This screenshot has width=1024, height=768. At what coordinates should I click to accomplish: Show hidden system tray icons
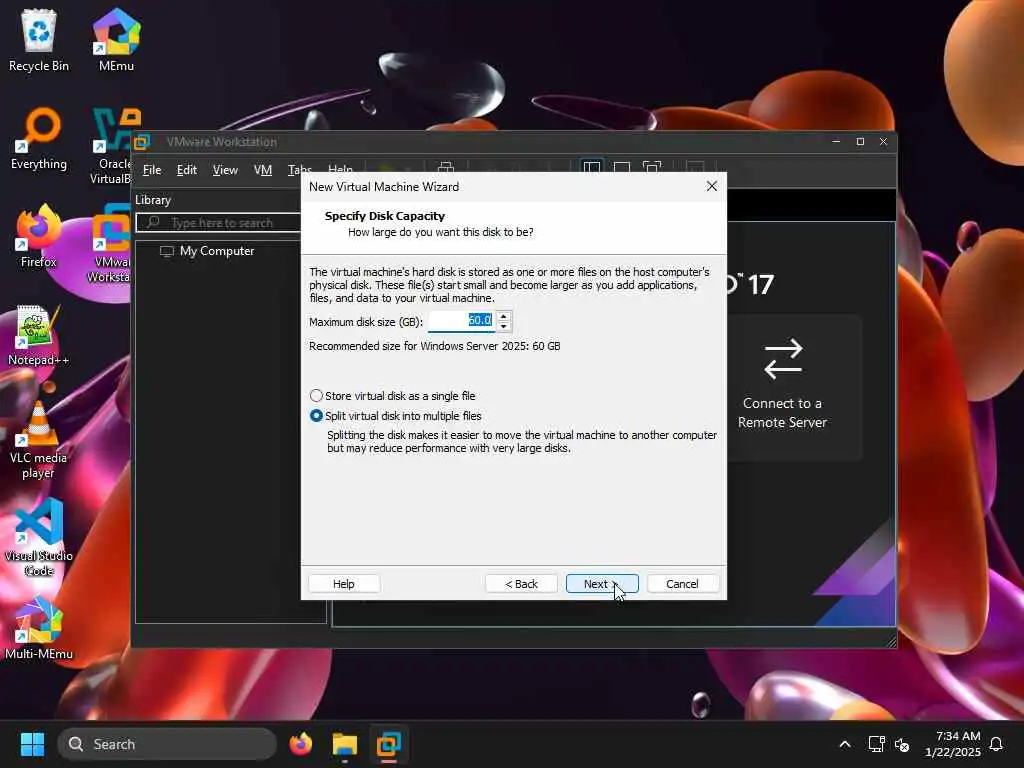point(844,744)
